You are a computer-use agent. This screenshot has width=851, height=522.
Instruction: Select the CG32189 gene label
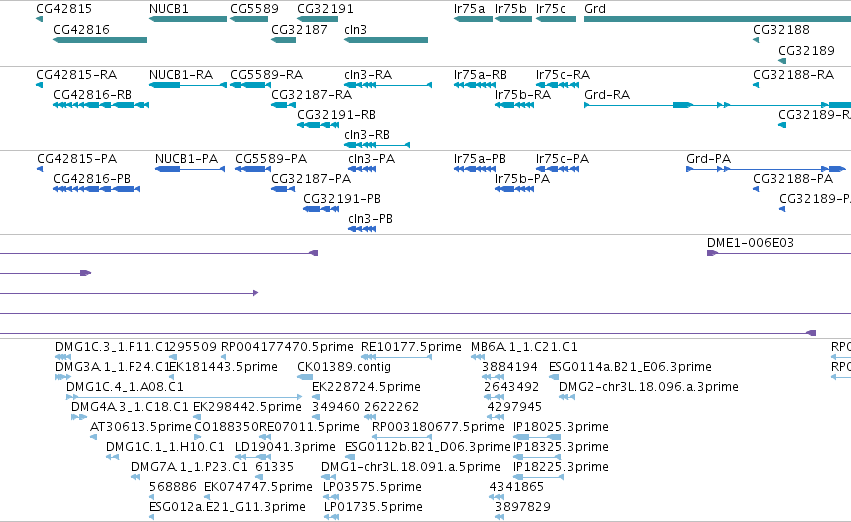click(806, 50)
